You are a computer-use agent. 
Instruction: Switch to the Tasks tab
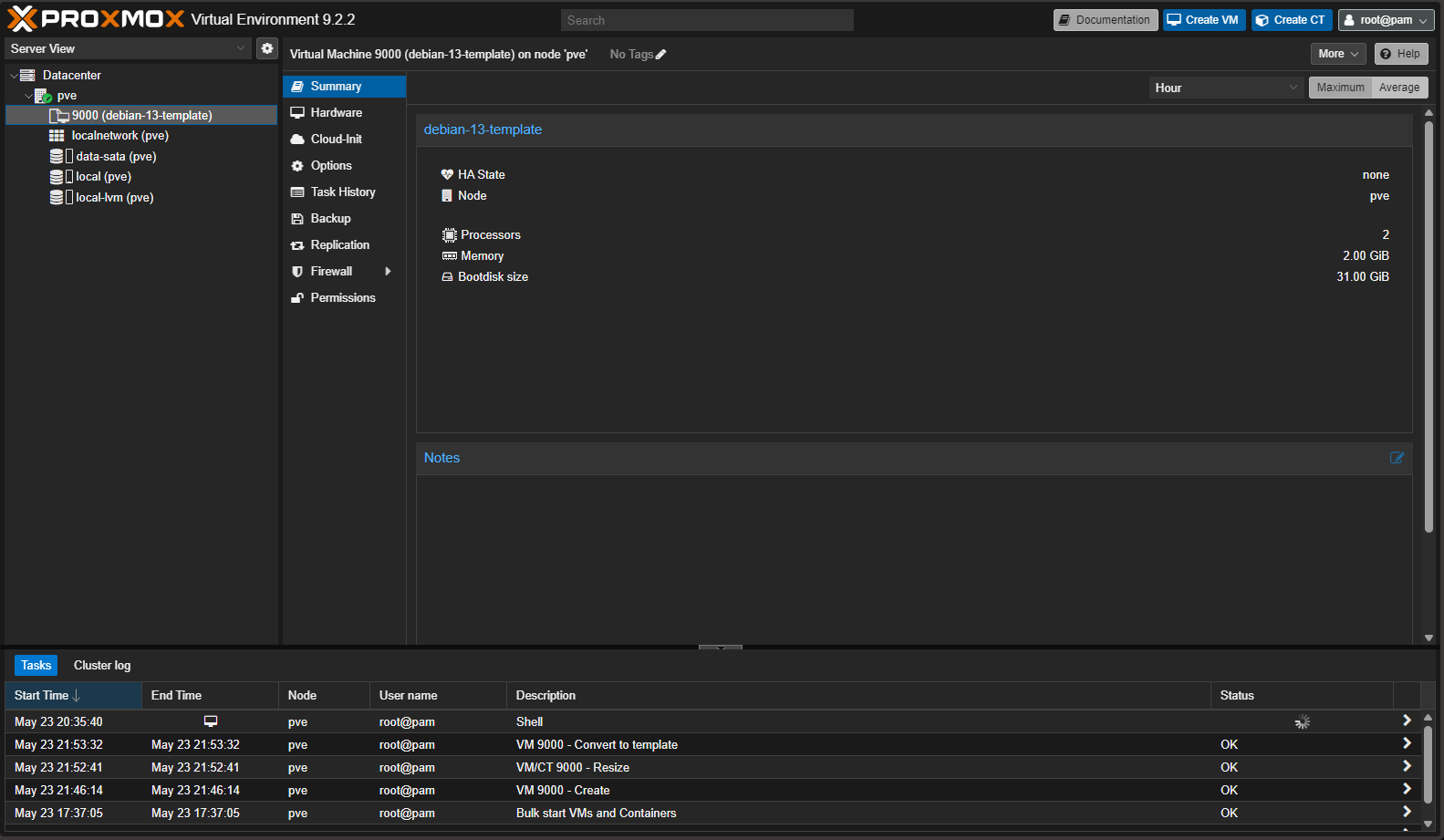coord(36,666)
